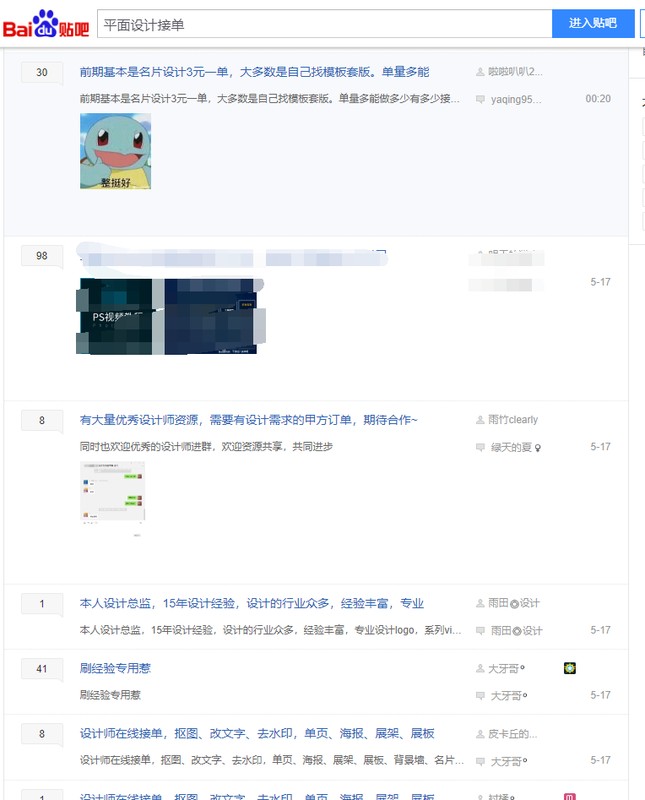Open author profile 雨竹clearly
645x800 pixels.
[513, 420]
